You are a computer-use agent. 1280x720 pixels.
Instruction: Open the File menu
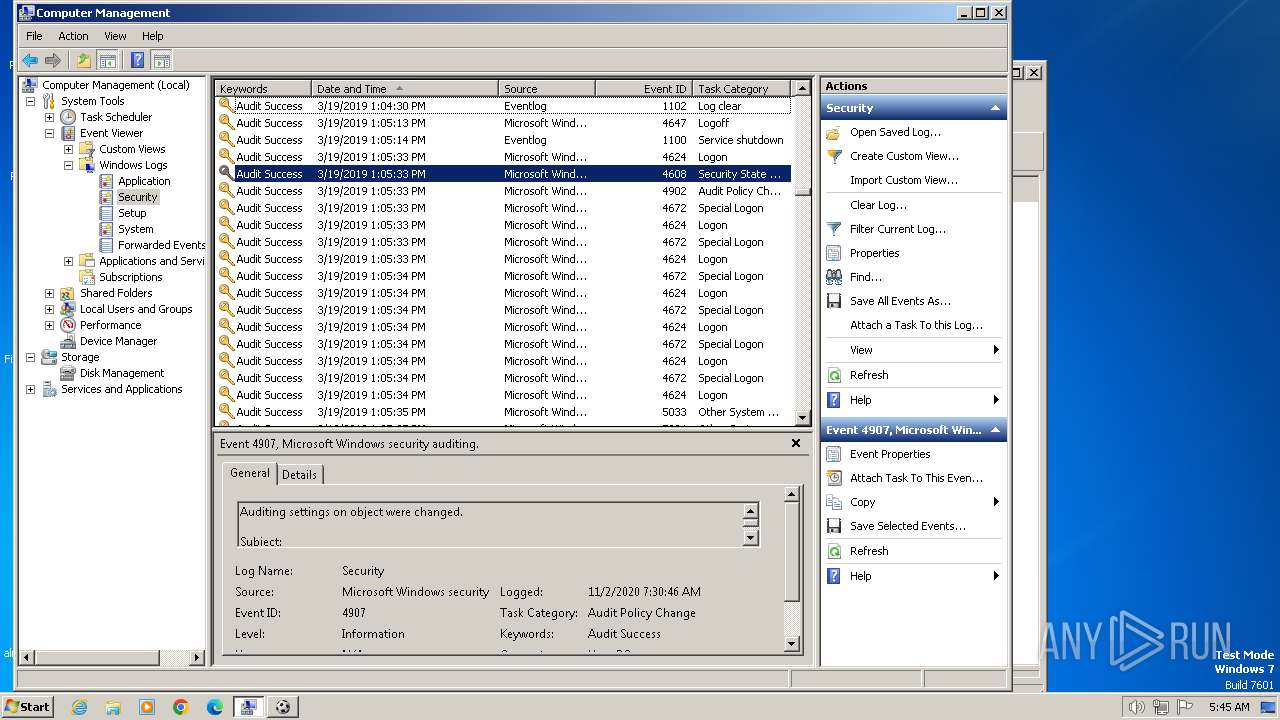tap(34, 36)
